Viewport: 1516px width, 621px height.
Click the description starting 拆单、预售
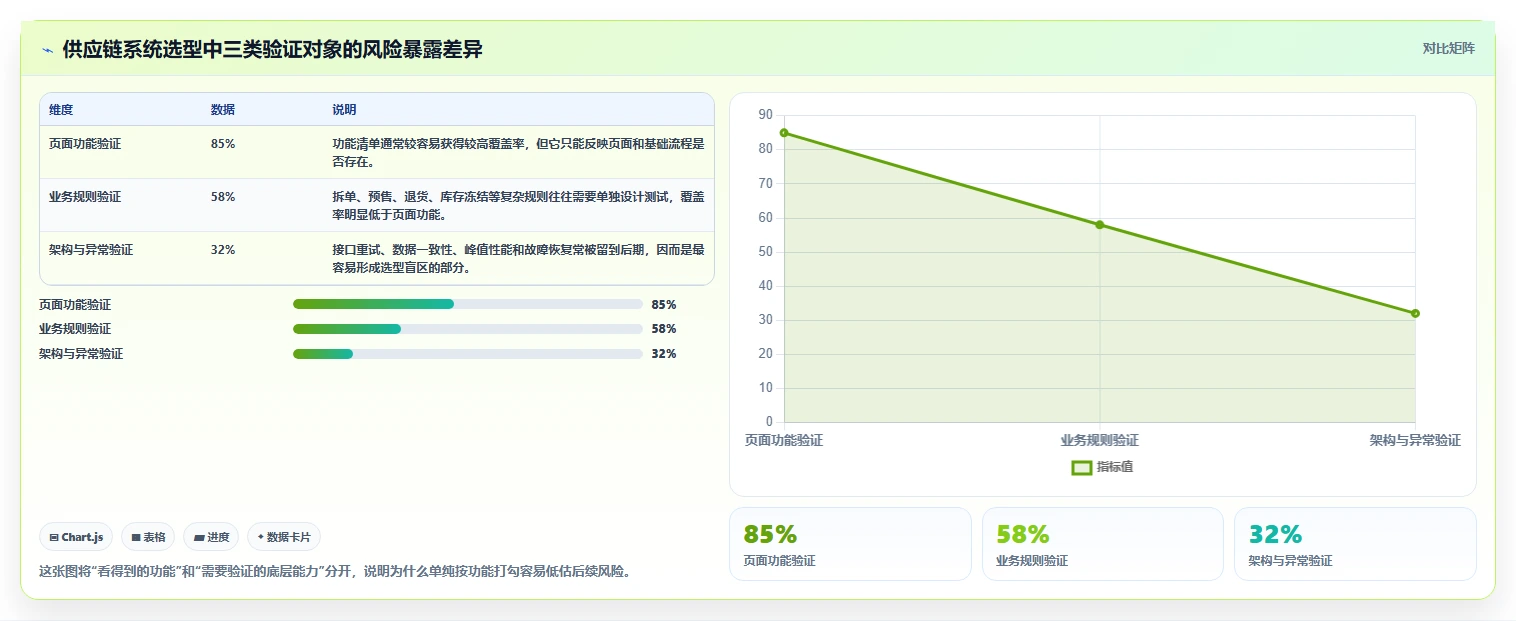[518, 205]
